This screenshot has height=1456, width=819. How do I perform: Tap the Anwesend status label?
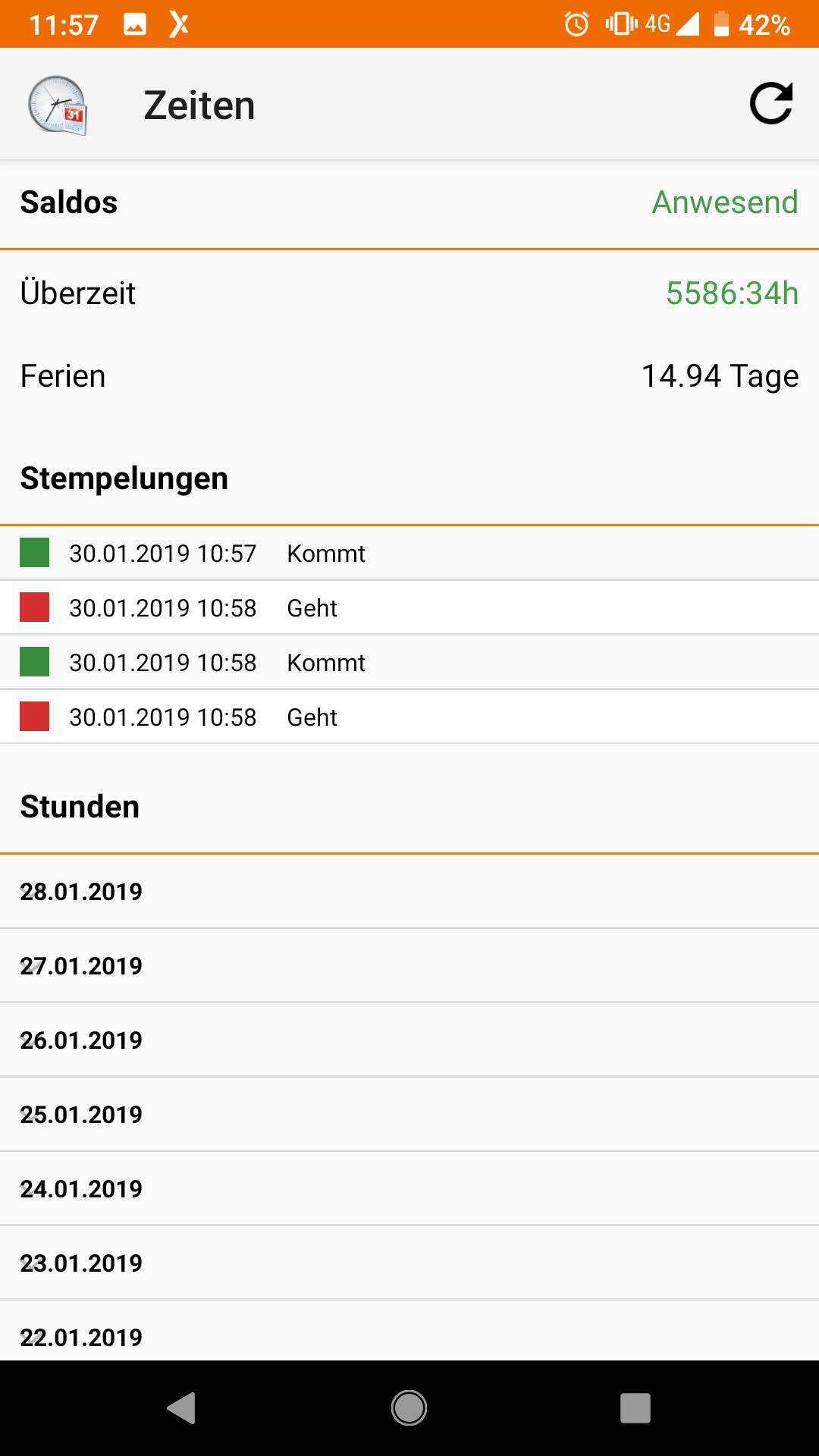[725, 202]
